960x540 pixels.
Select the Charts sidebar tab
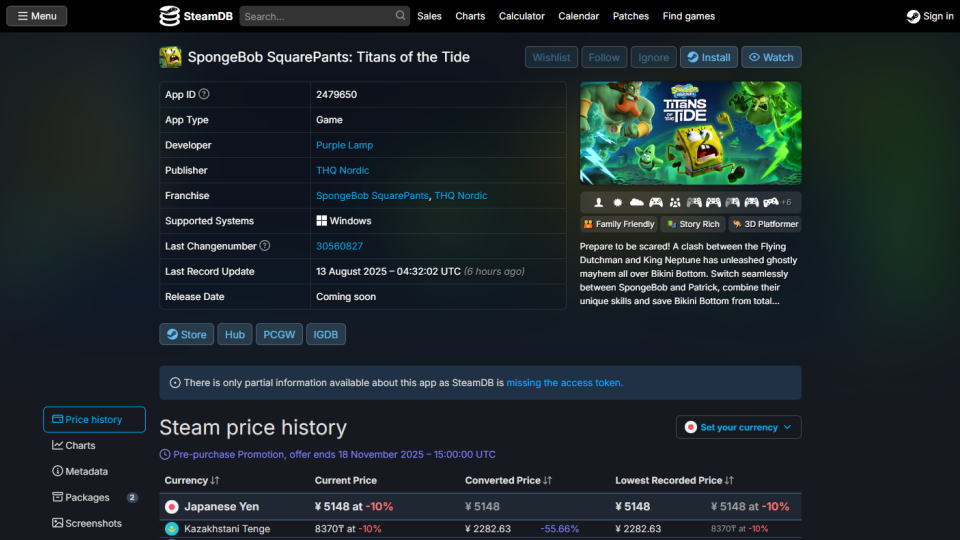pos(94,445)
